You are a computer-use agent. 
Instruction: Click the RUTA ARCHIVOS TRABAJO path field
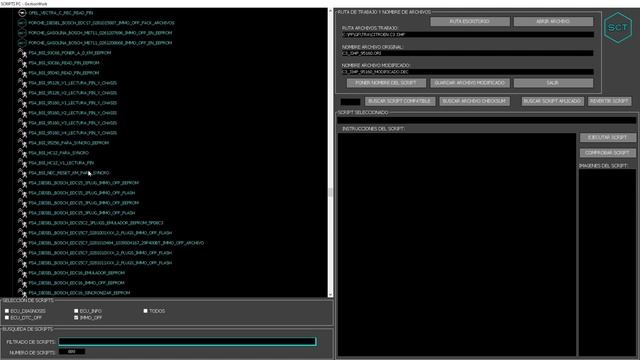click(468, 35)
